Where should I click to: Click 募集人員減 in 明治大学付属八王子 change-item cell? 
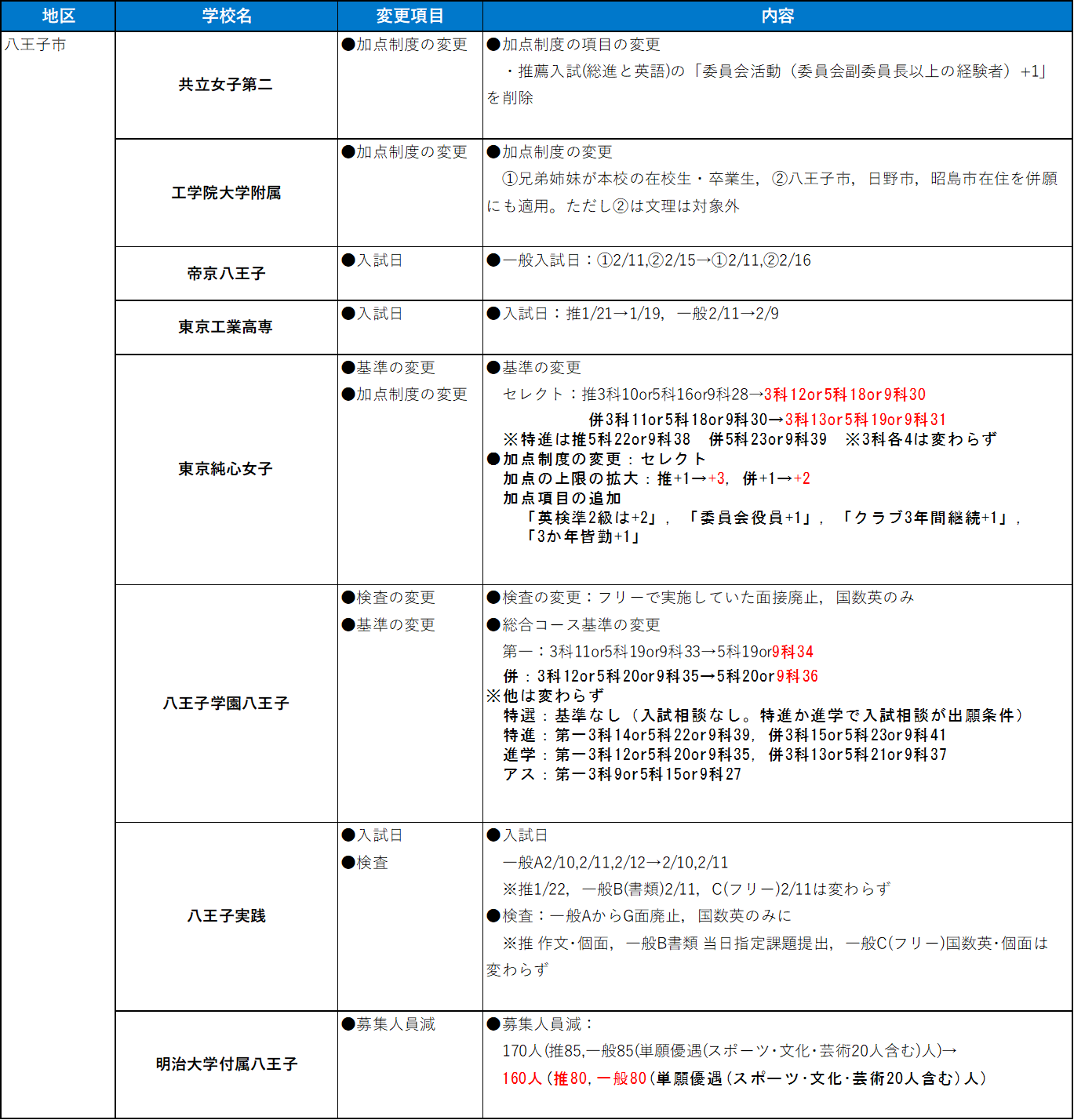click(x=388, y=1024)
